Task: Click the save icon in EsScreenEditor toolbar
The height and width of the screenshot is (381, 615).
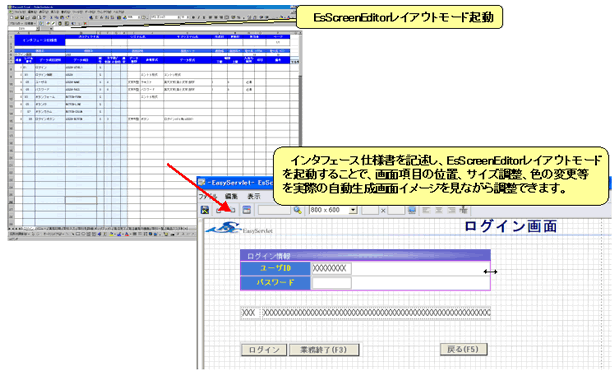Action: tap(205, 210)
